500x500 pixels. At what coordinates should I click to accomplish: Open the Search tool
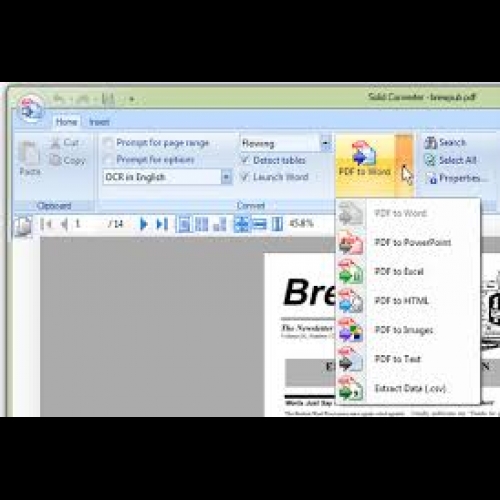pyautogui.click(x=445, y=143)
